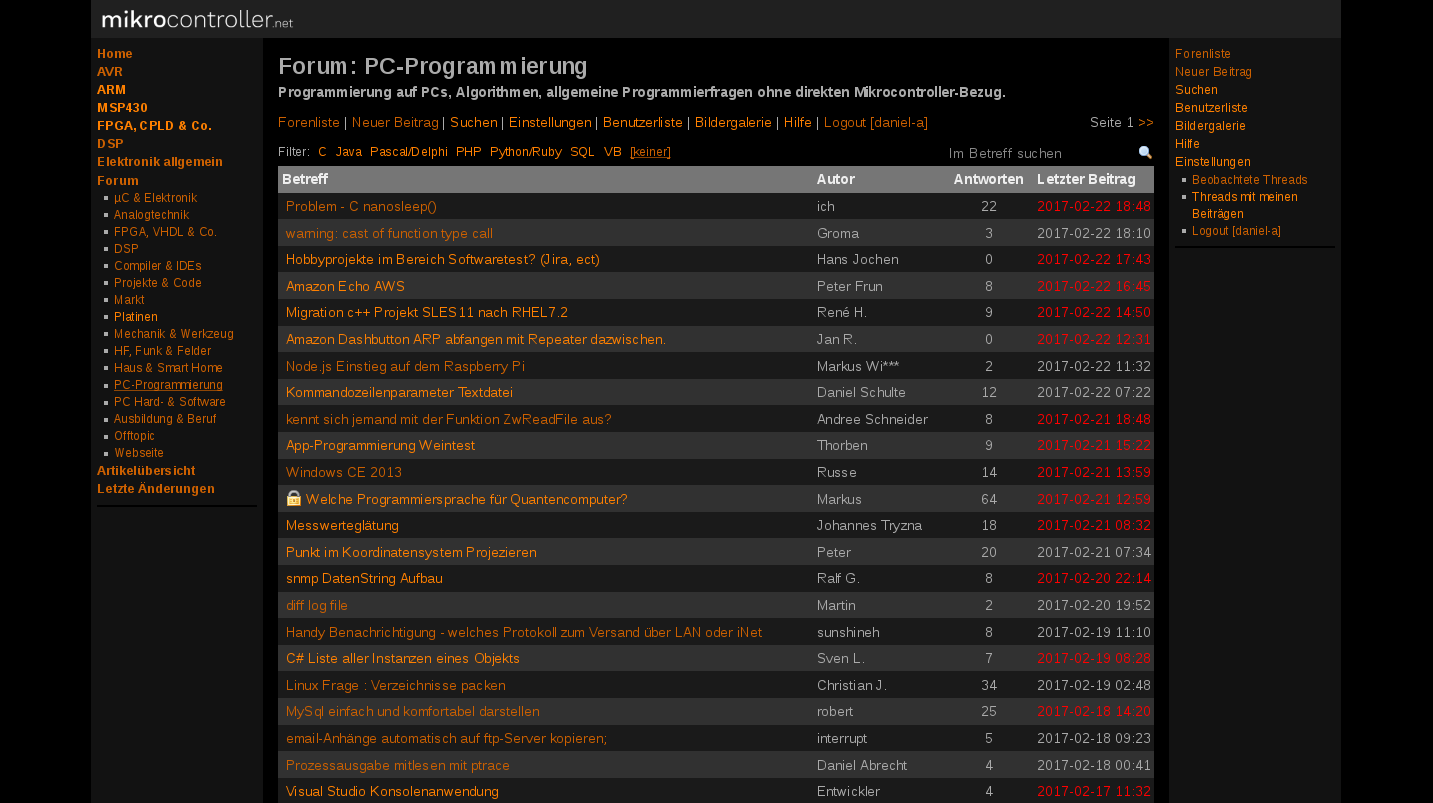
Task: Focus the 'Im Betreff suchen' search field
Action: click(x=1040, y=153)
